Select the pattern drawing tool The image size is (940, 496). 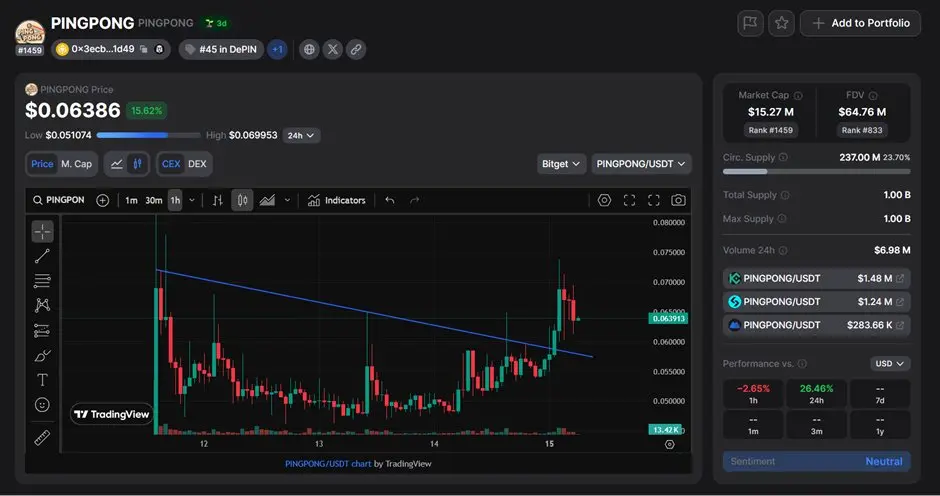(x=43, y=305)
